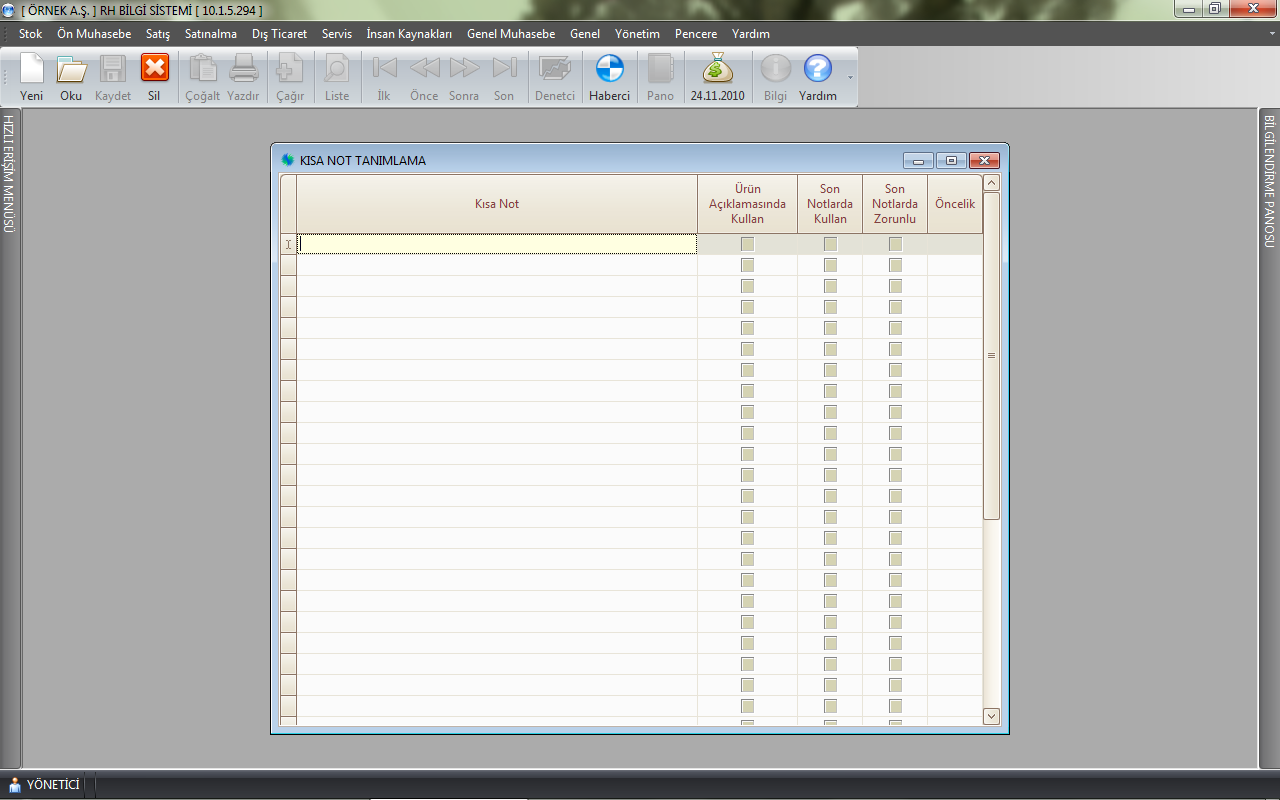Click the 24.11.2010 date money-bag icon

[717, 70]
